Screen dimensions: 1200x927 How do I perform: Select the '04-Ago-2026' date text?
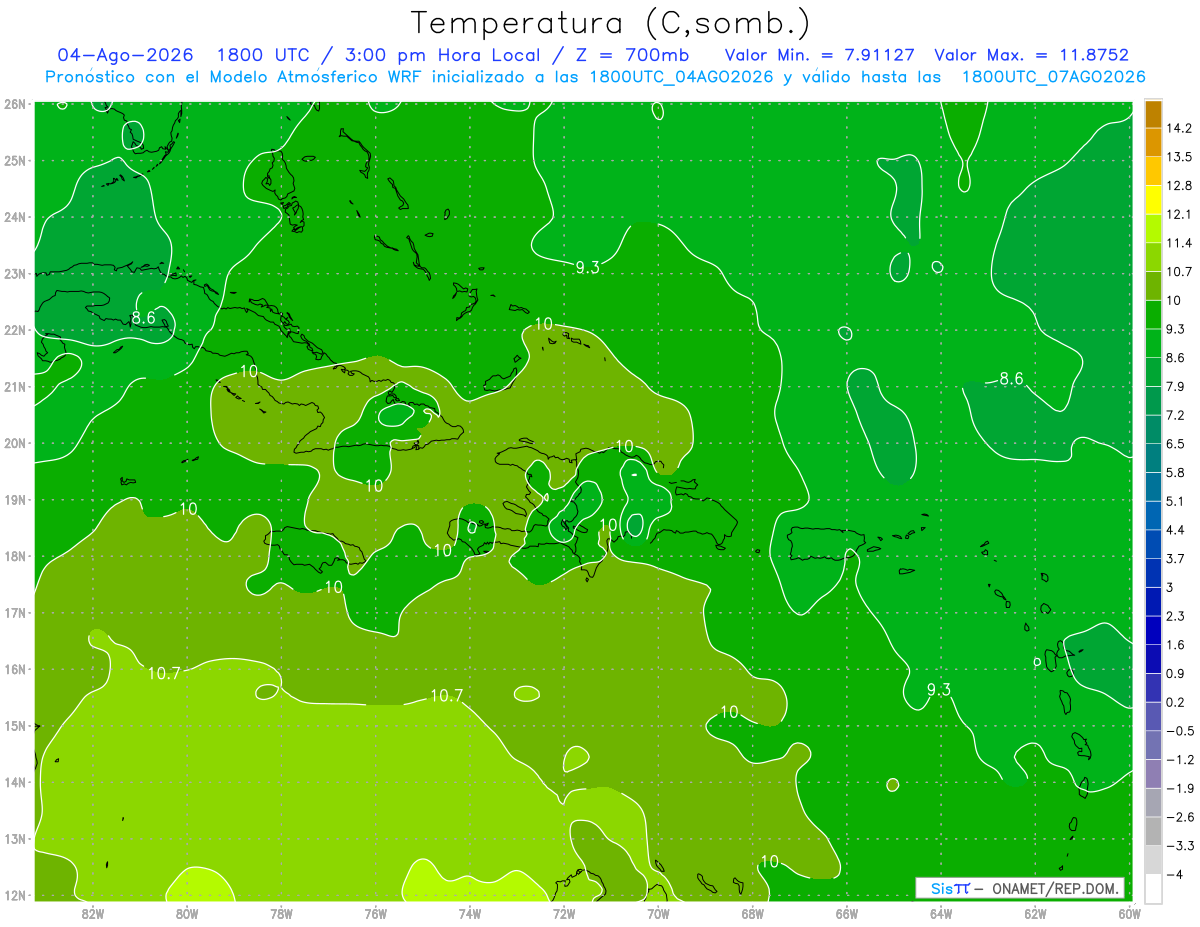tap(125, 55)
